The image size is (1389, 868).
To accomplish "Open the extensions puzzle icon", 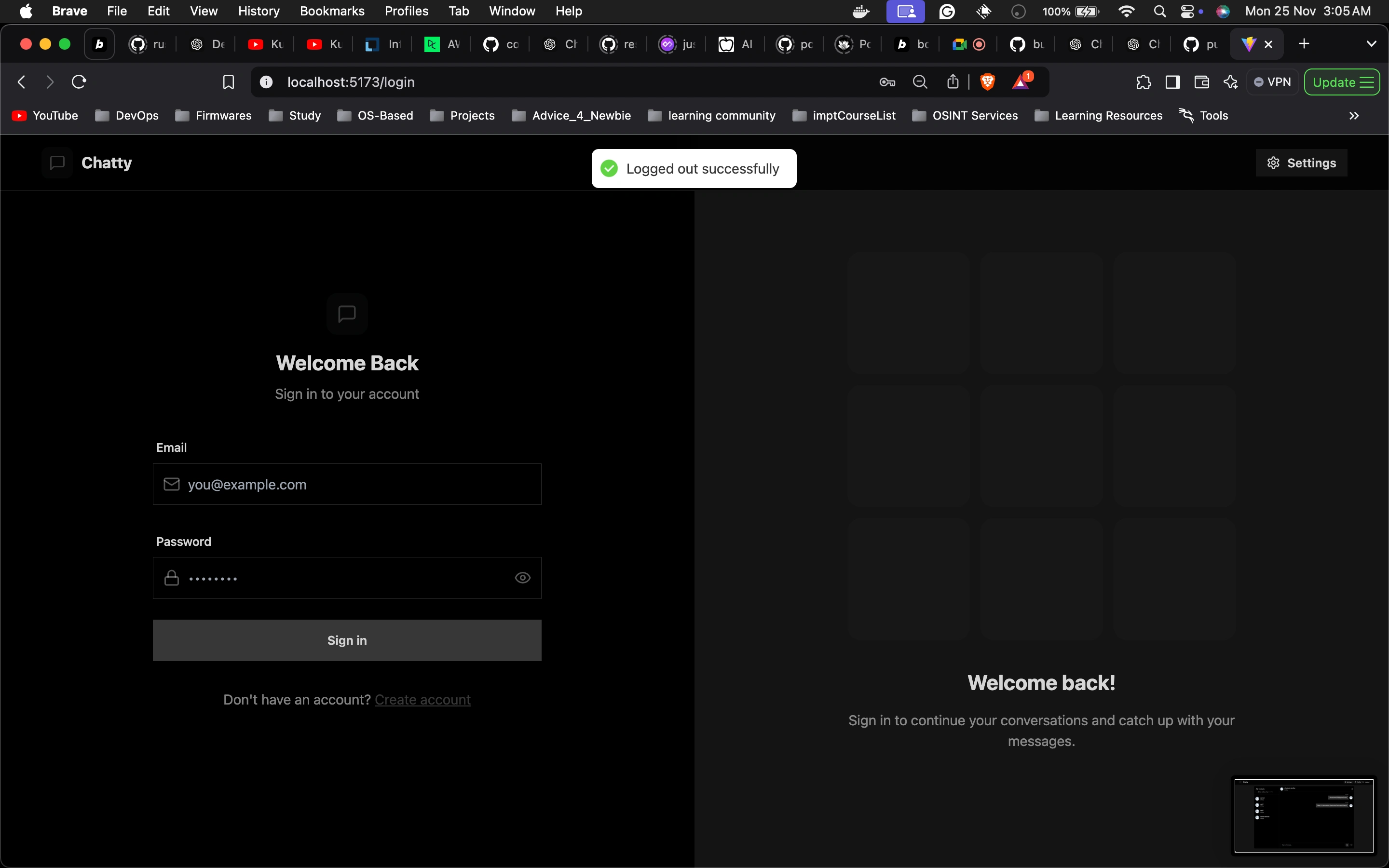I will [x=1143, y=82].
